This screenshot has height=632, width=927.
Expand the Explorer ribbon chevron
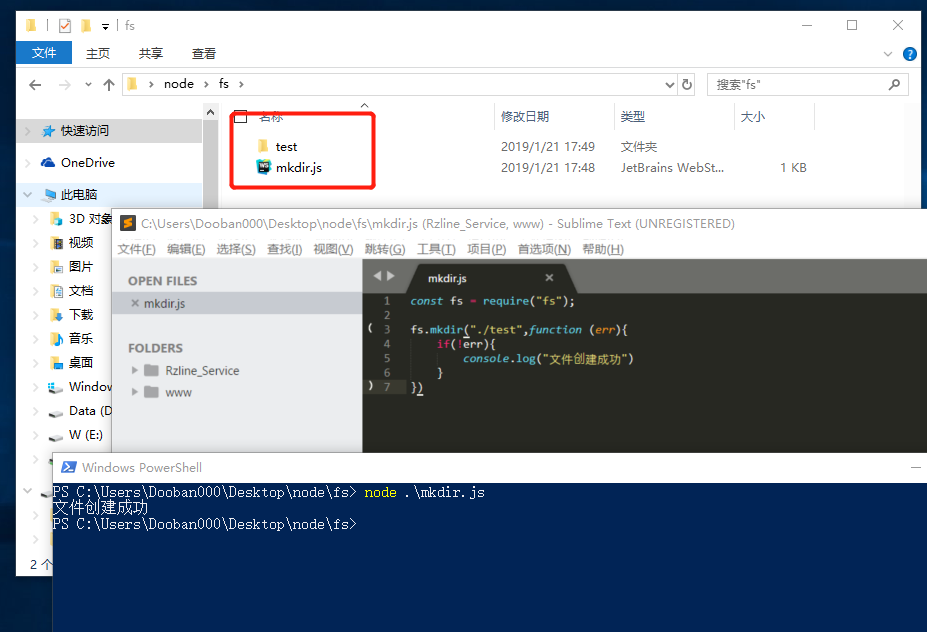pyautogui.click(x=887, y=54)
